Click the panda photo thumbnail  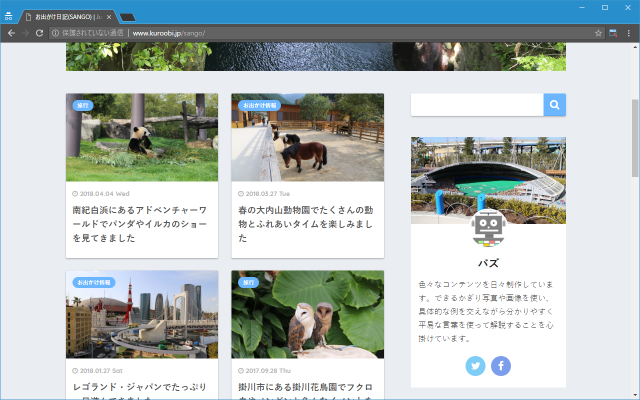(142, 138)
